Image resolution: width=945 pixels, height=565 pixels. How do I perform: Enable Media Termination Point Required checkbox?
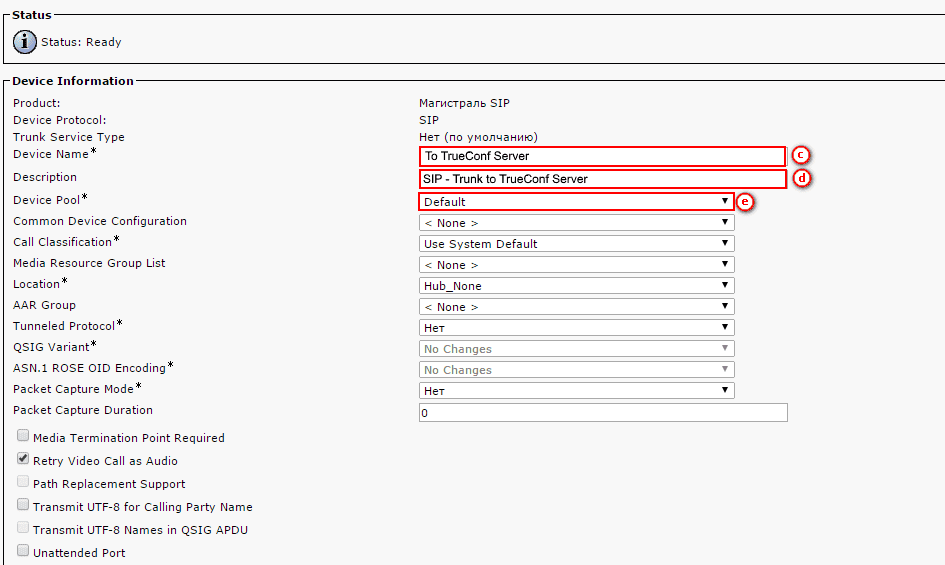23,435
